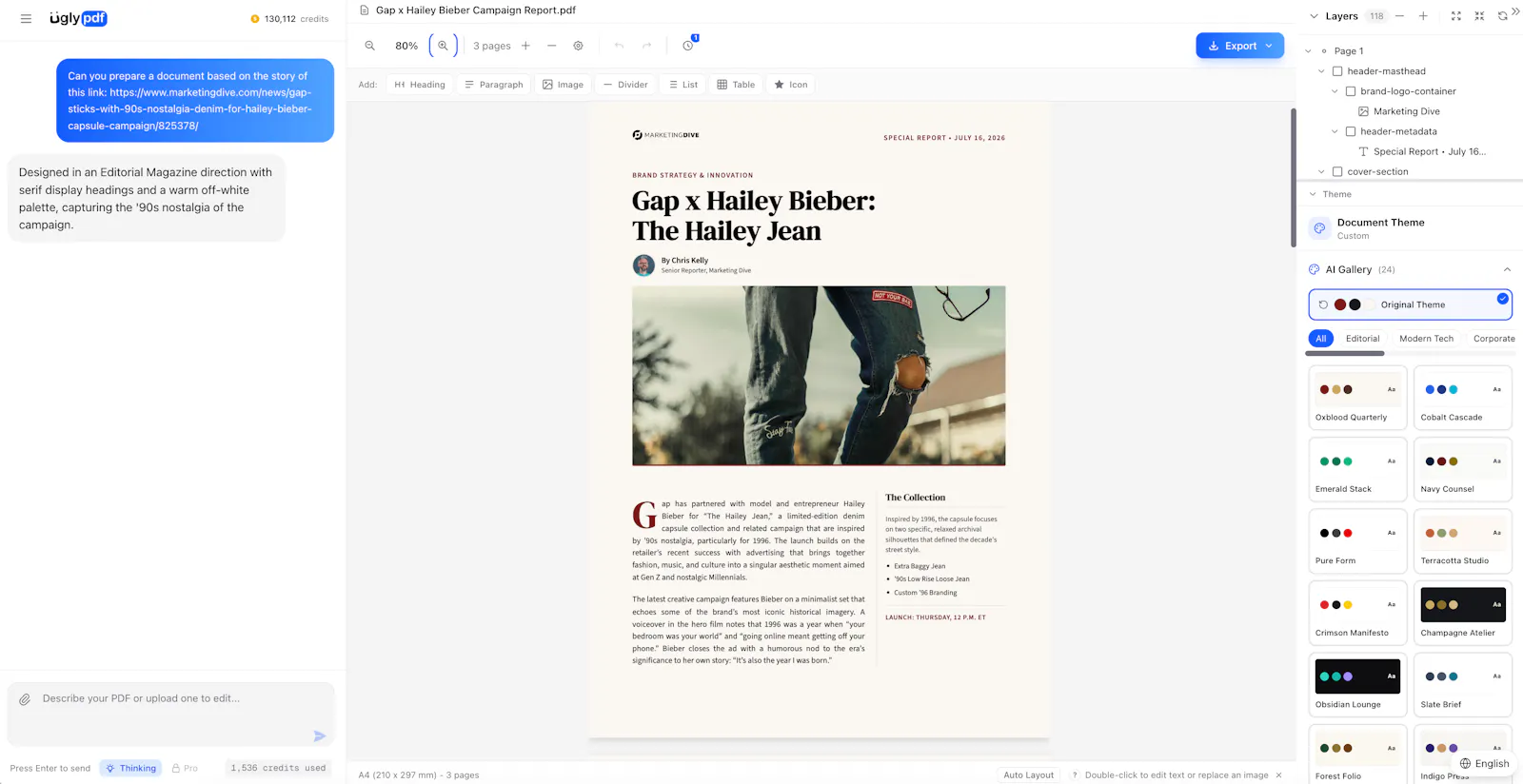Collapse all layers icon
Image resolution: width=1523 pixels, height=784 pixels.
click(1479, 16)
